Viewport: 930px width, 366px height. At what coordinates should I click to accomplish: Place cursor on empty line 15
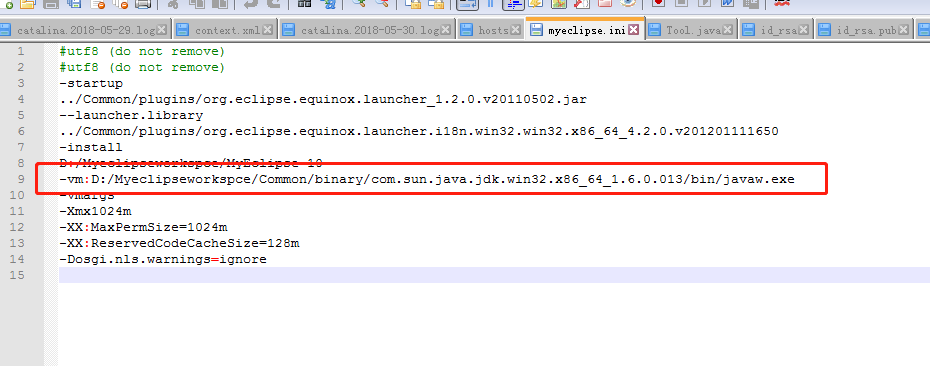(494, 275)
